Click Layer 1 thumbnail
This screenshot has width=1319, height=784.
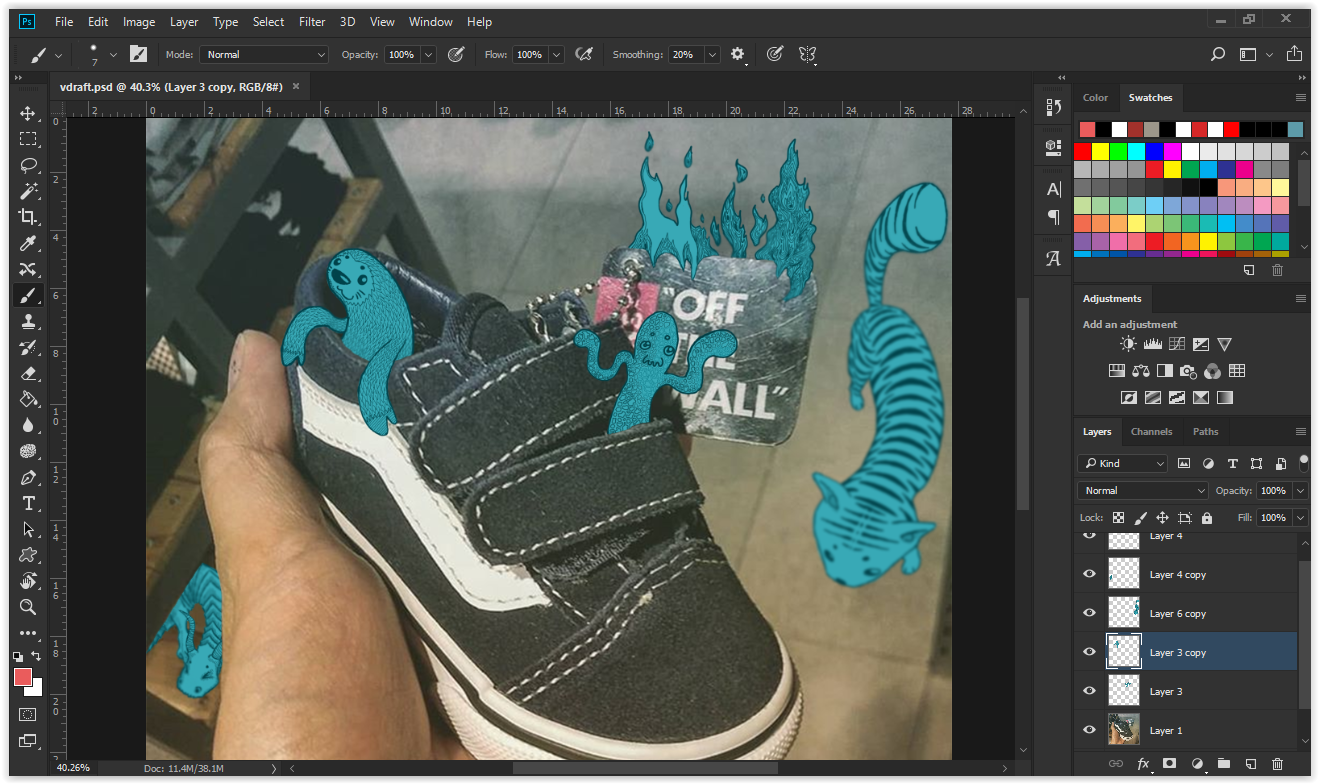tap(1124, 730)
